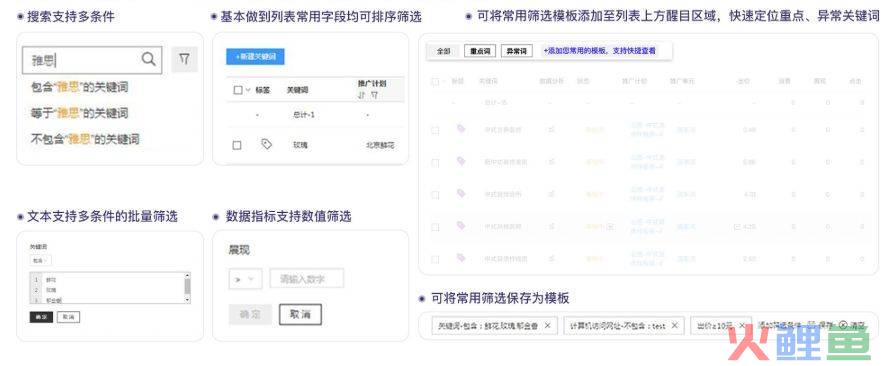Open the > operator dropdown in 展现 panel
Screen dimensions: 895x366
click(x=245, y=279)
